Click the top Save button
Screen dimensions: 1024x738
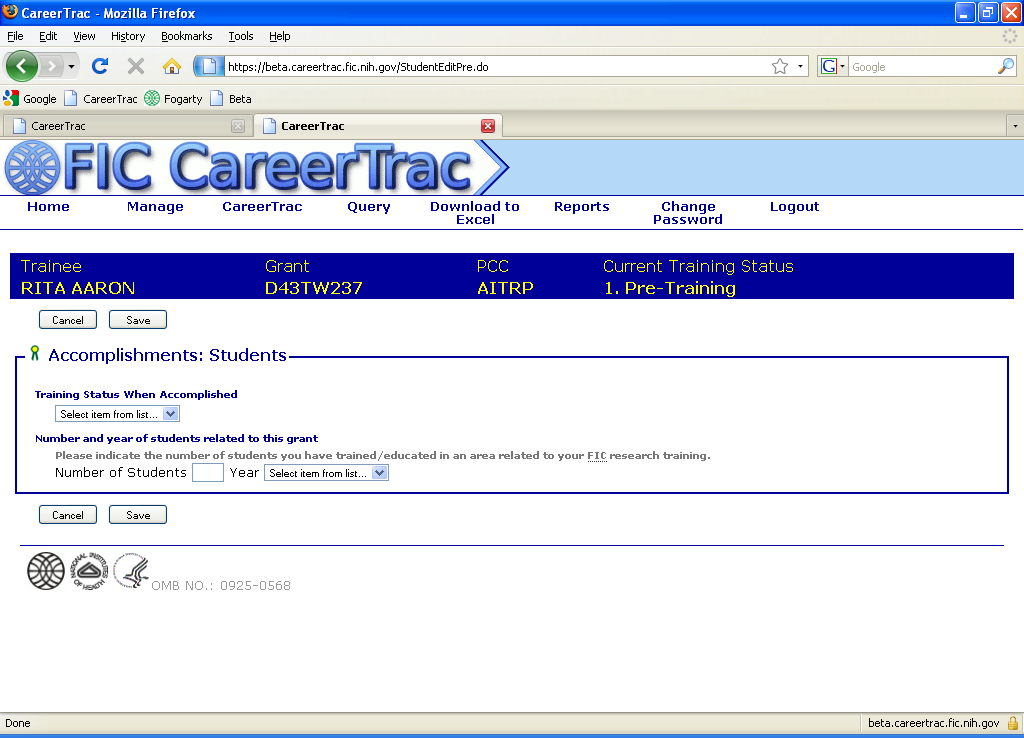(x=138, y=320)
